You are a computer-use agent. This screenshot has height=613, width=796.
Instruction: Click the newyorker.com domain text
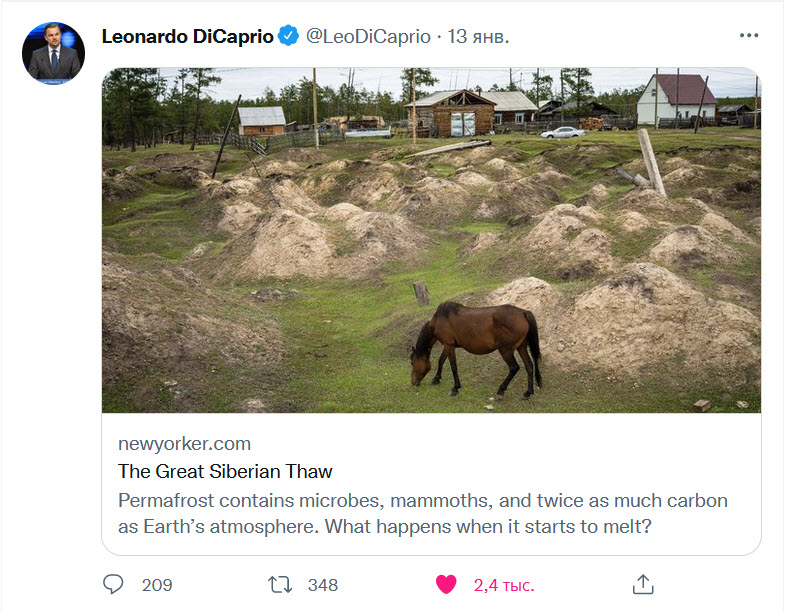184,443
